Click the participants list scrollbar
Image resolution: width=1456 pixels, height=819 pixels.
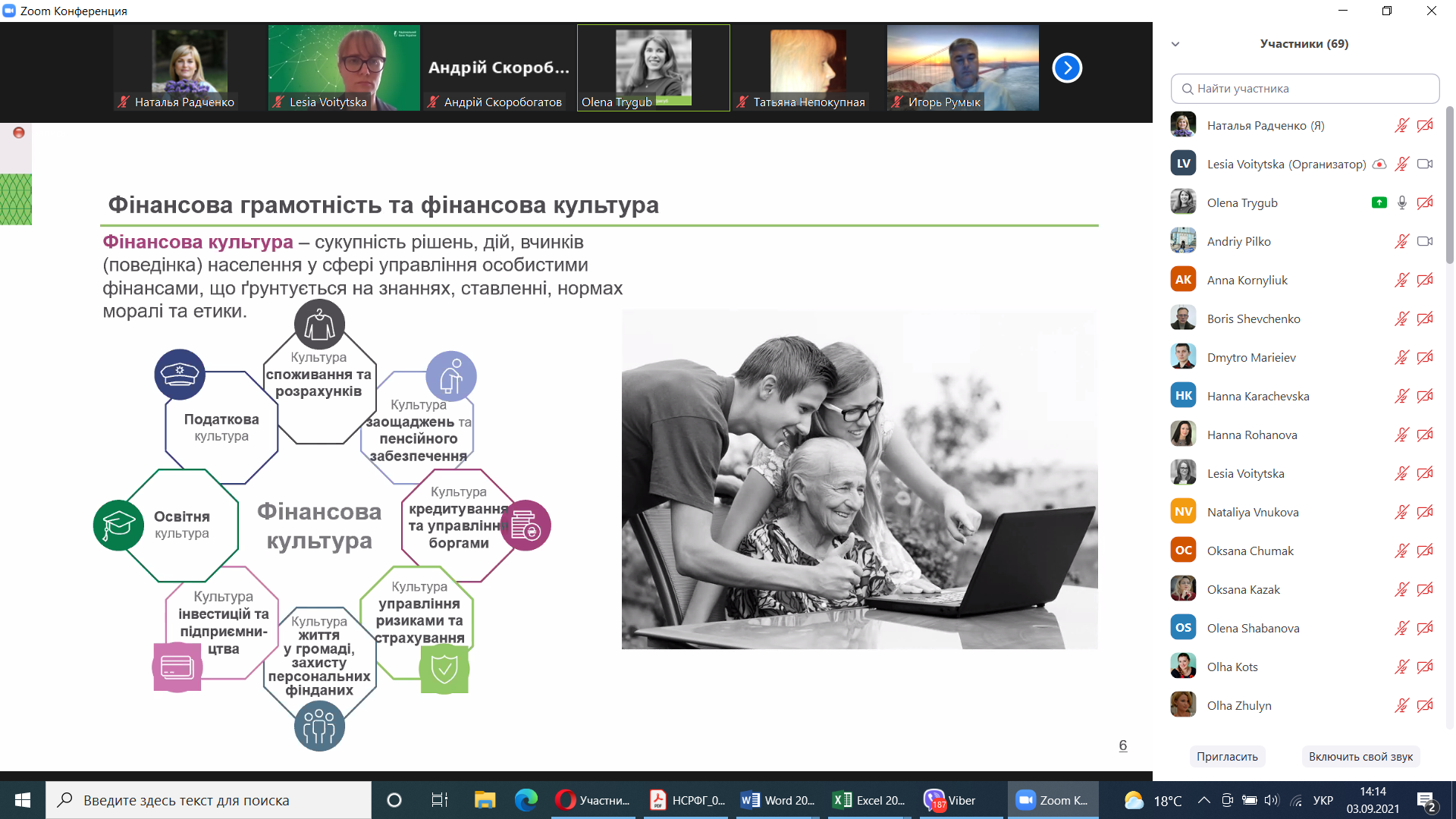(1449, 186)
